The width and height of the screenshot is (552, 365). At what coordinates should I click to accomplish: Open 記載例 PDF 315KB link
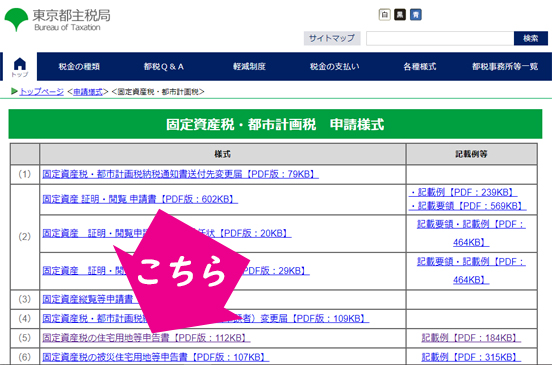coord(471,357)
